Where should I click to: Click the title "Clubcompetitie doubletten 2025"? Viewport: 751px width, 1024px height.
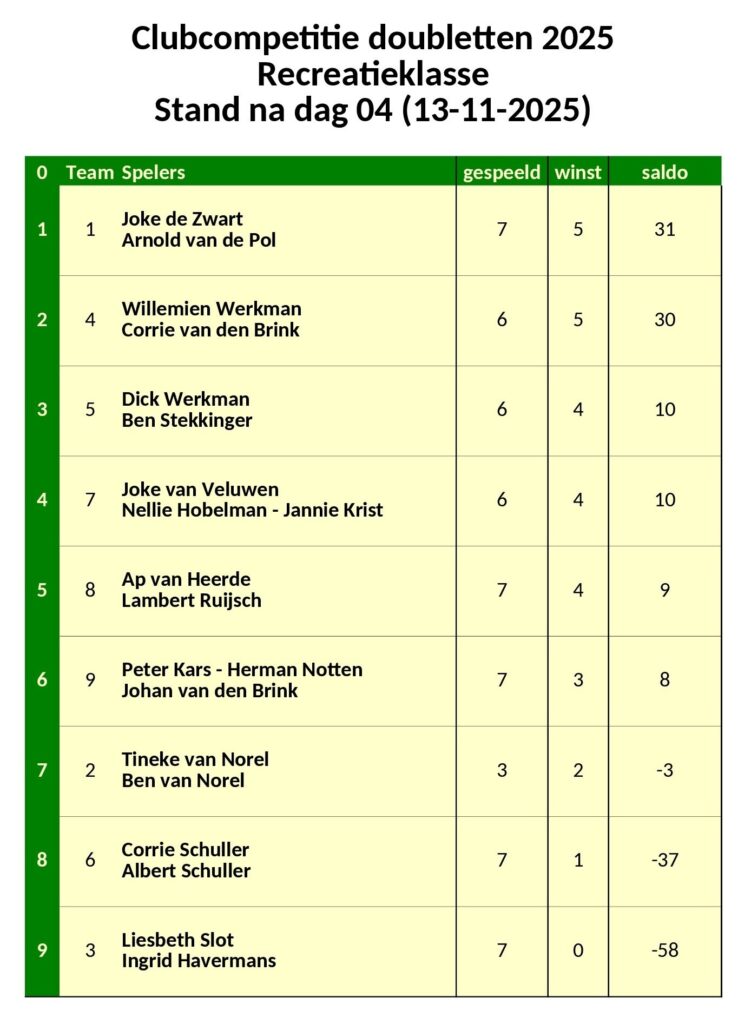(x=372, y=39)
